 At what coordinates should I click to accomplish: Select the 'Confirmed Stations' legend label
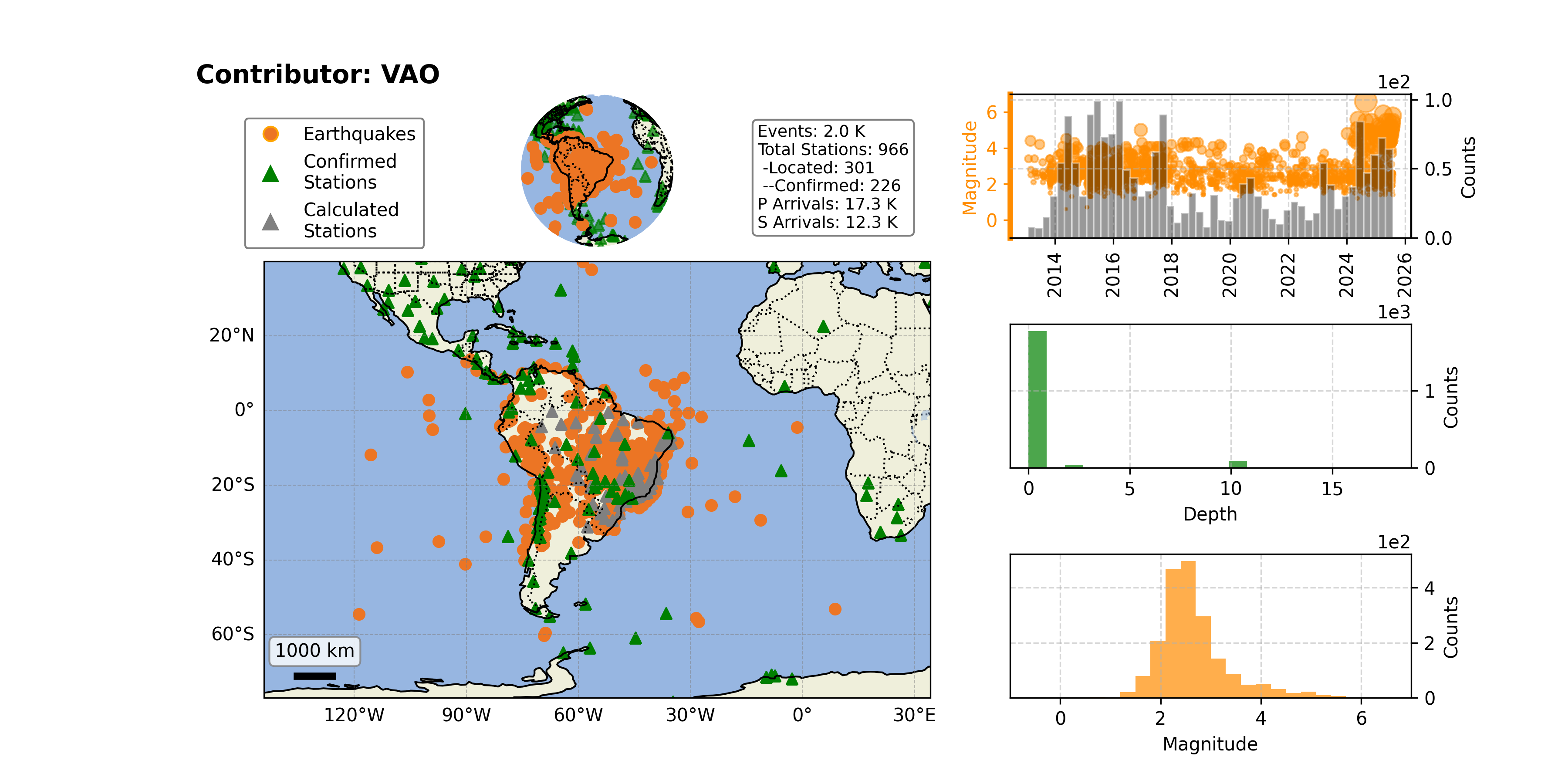350,172
